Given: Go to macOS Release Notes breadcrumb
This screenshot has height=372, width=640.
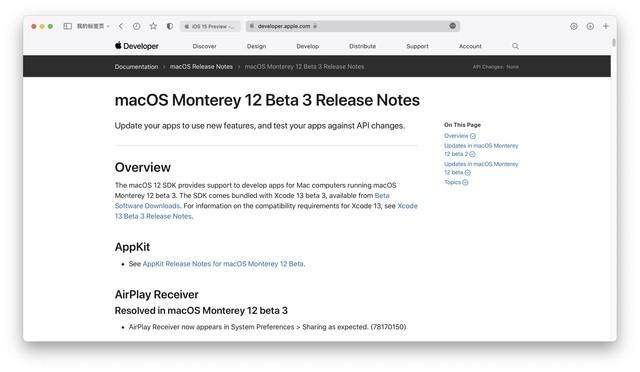Looking at the screenshot, I should [201, 67].
